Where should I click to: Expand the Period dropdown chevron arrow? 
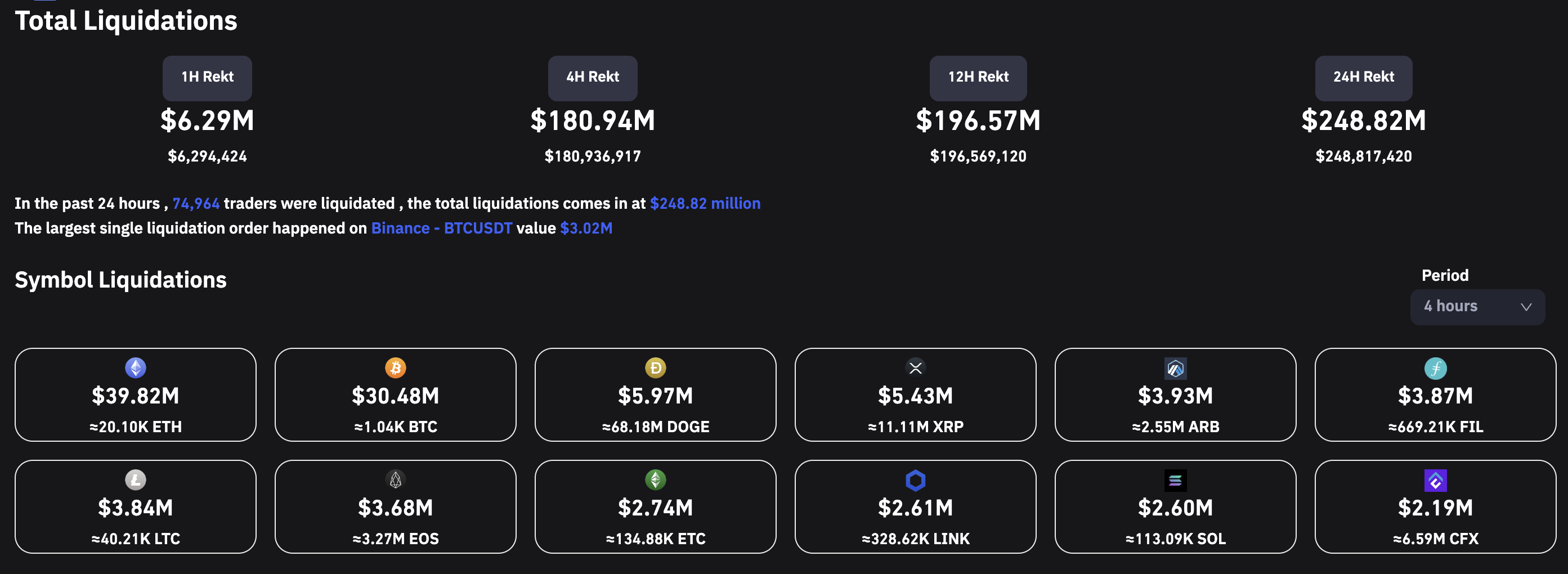[1525, 307]
